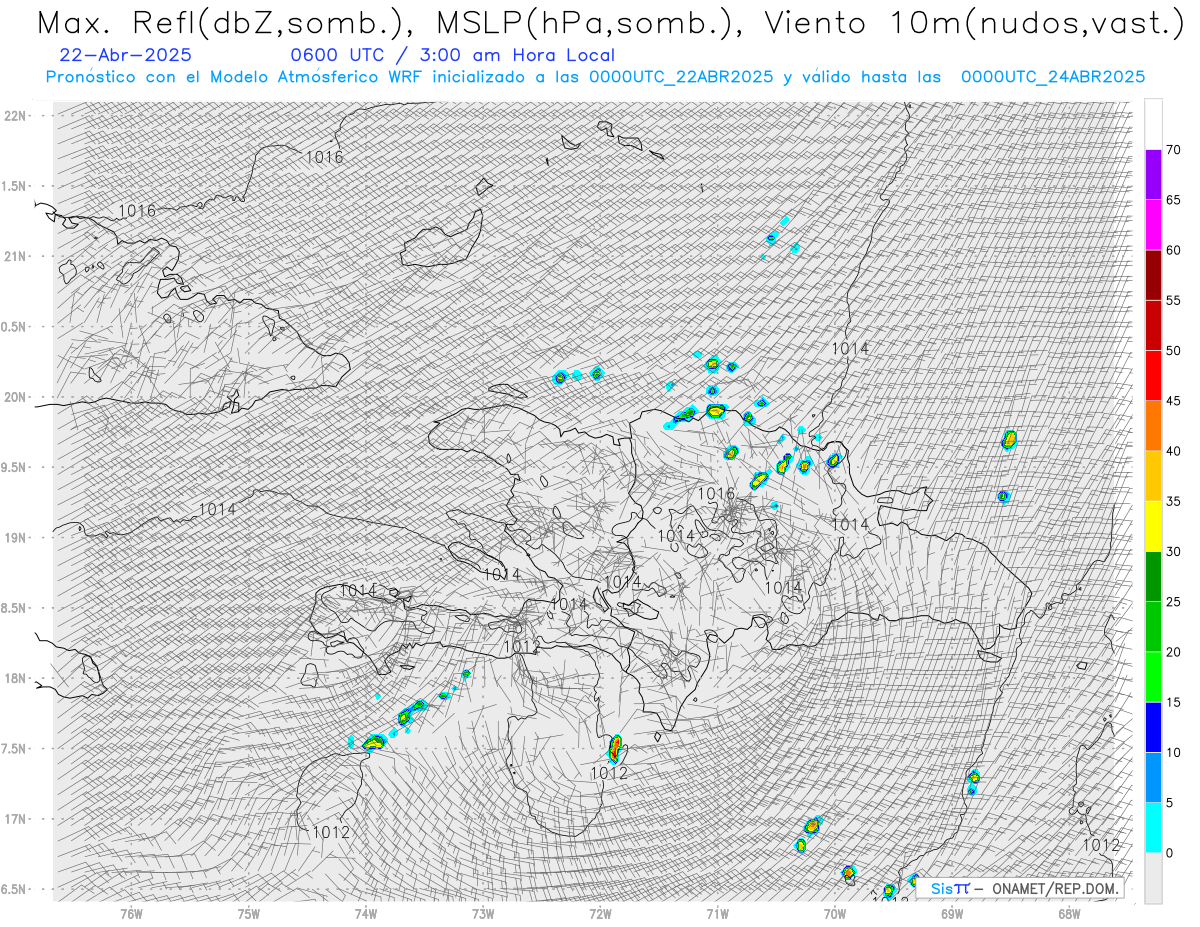Click the "74W" longitude axis label
This screenshot has height=927, width=1200.
coord(366,912)
